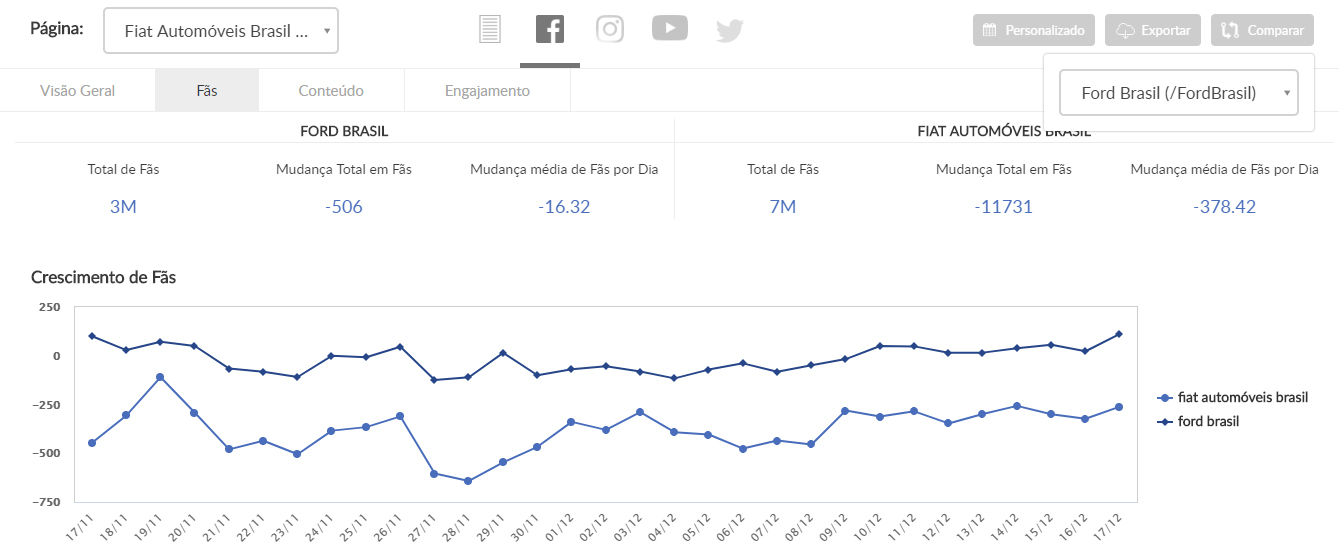Go to the Conteúdo tab
Viewport: 1339px width, 555px height.
tap(331, 91)
